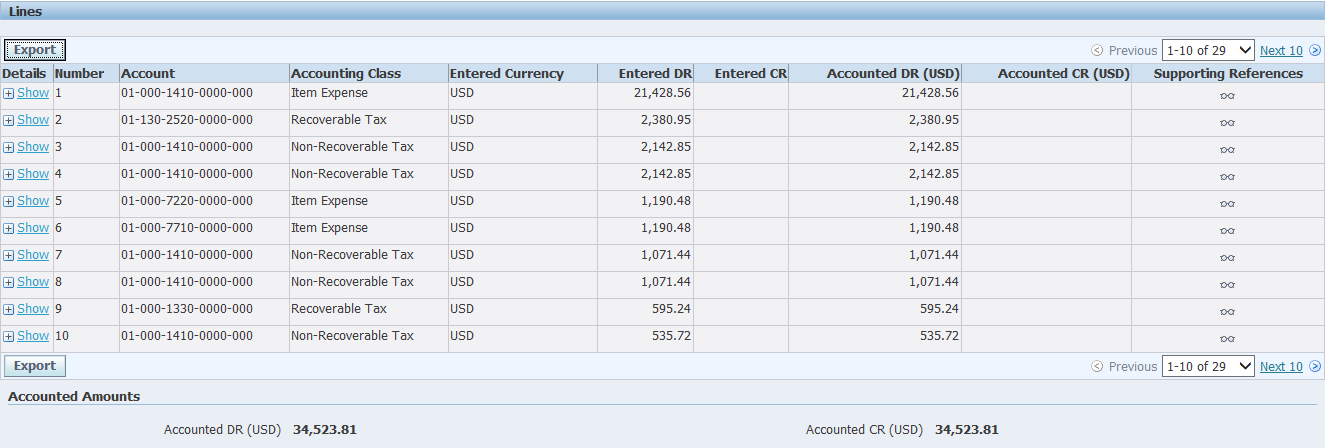Screen dimensions: 1325x448
Task: Click the bottom Export button
Action: pos(35,366)
